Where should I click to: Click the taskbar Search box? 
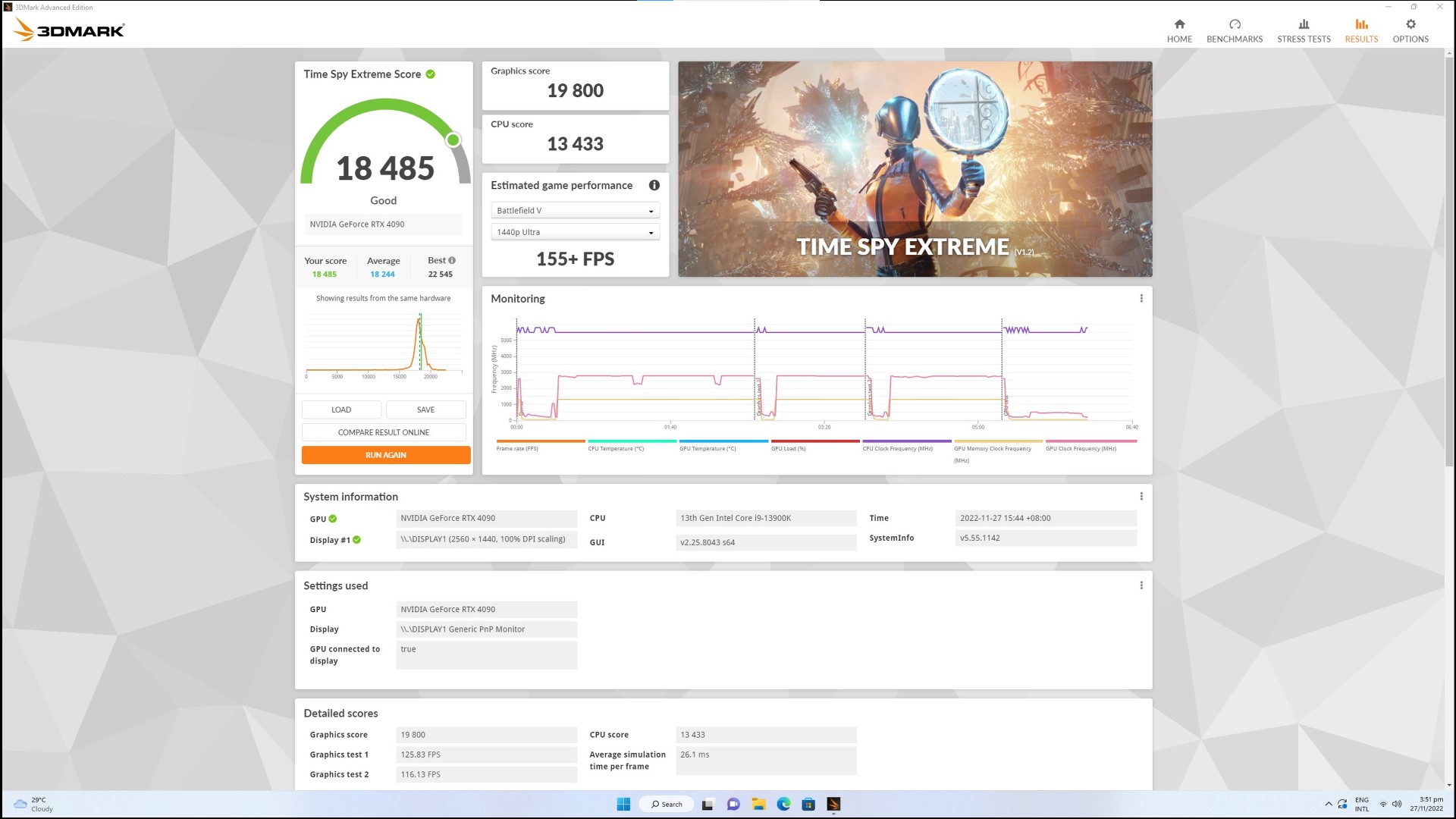pos(667,805)
